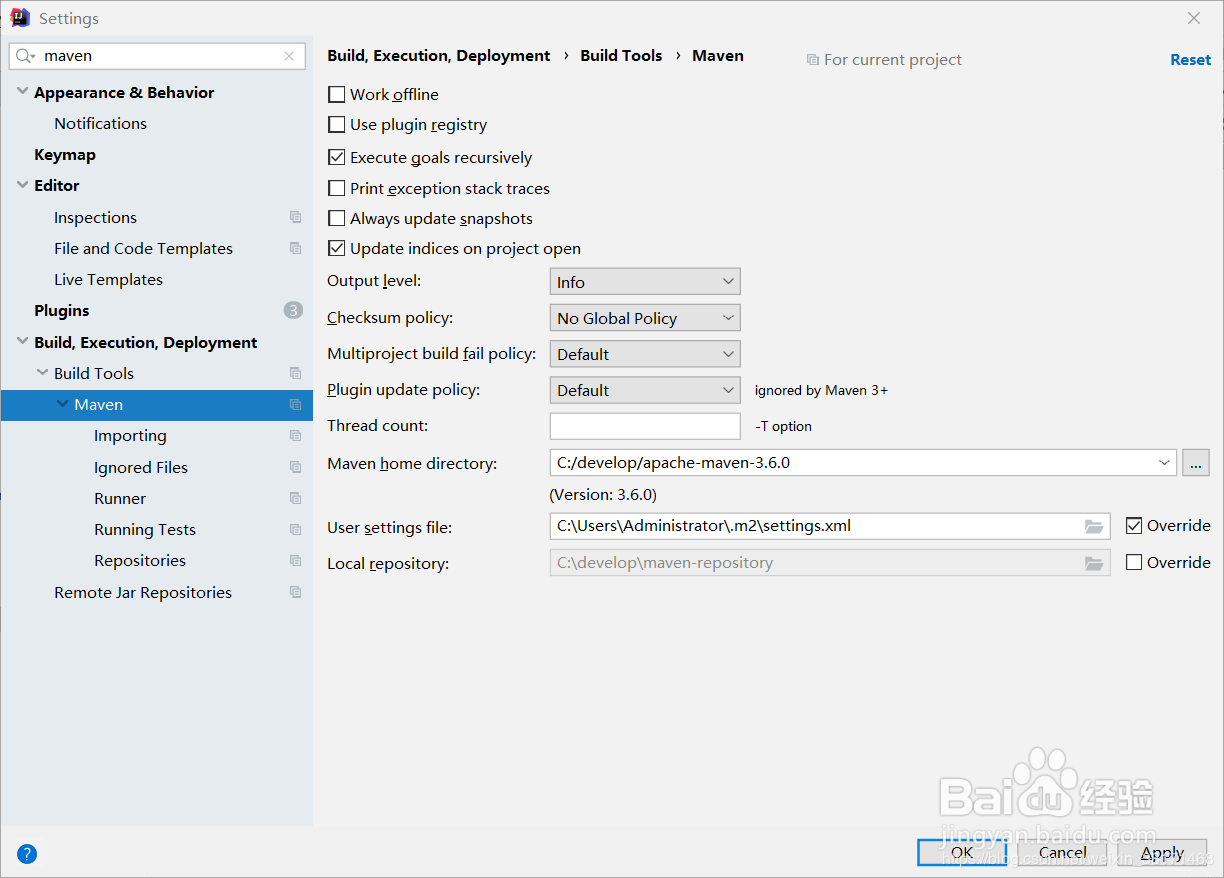Click the Reset link
This screenshot has height=878, width=1224.
1190,60
